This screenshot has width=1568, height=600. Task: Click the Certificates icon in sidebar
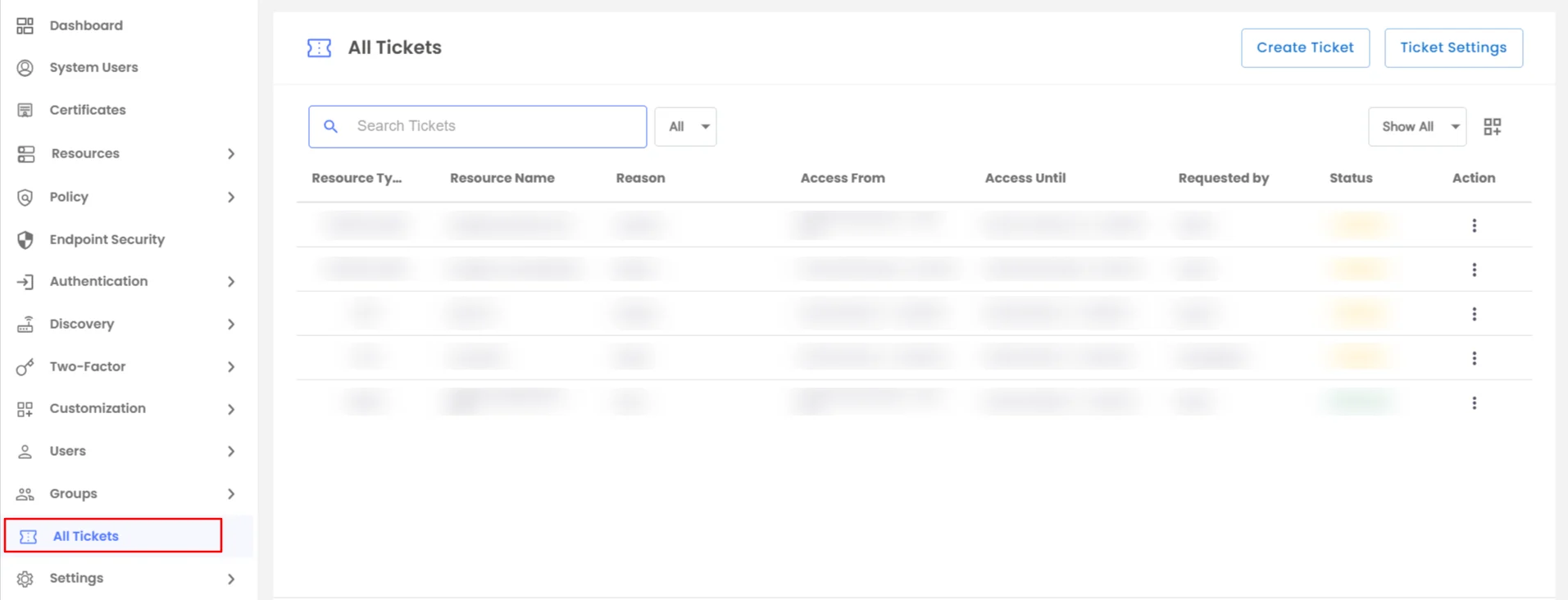tap(25, 110)
